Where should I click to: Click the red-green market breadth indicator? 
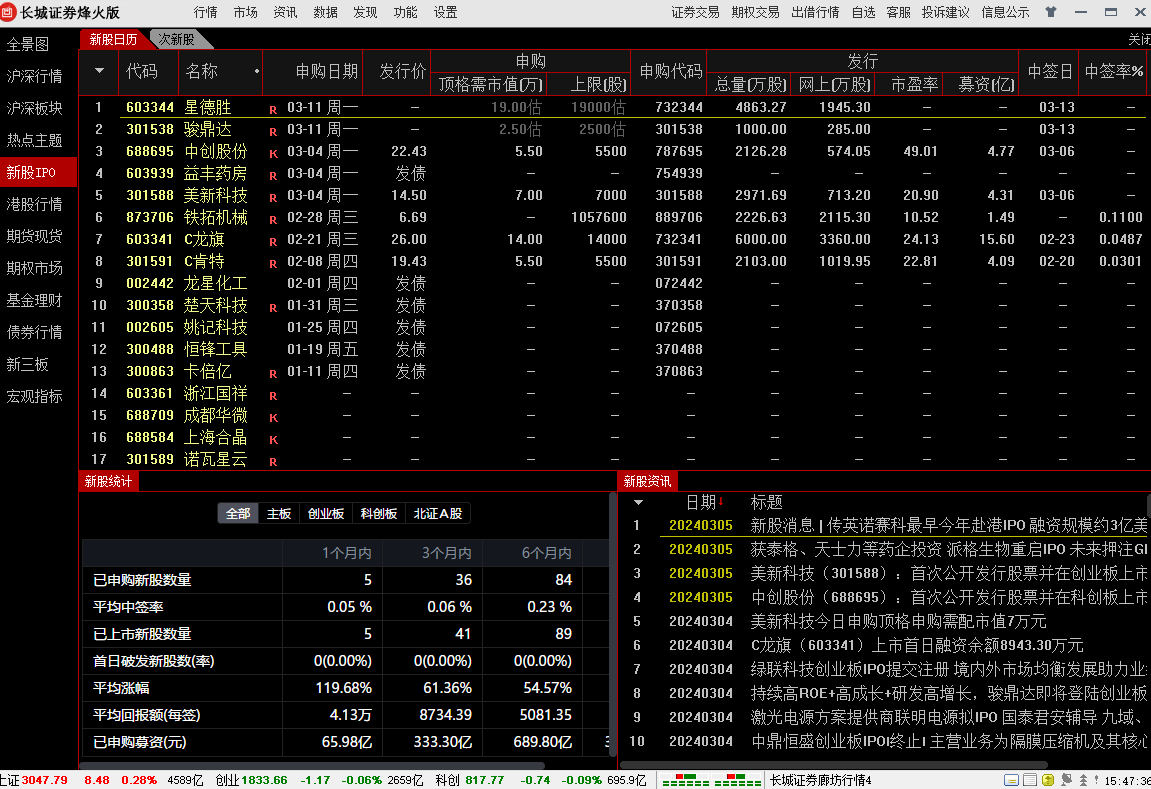pos(700,780)
